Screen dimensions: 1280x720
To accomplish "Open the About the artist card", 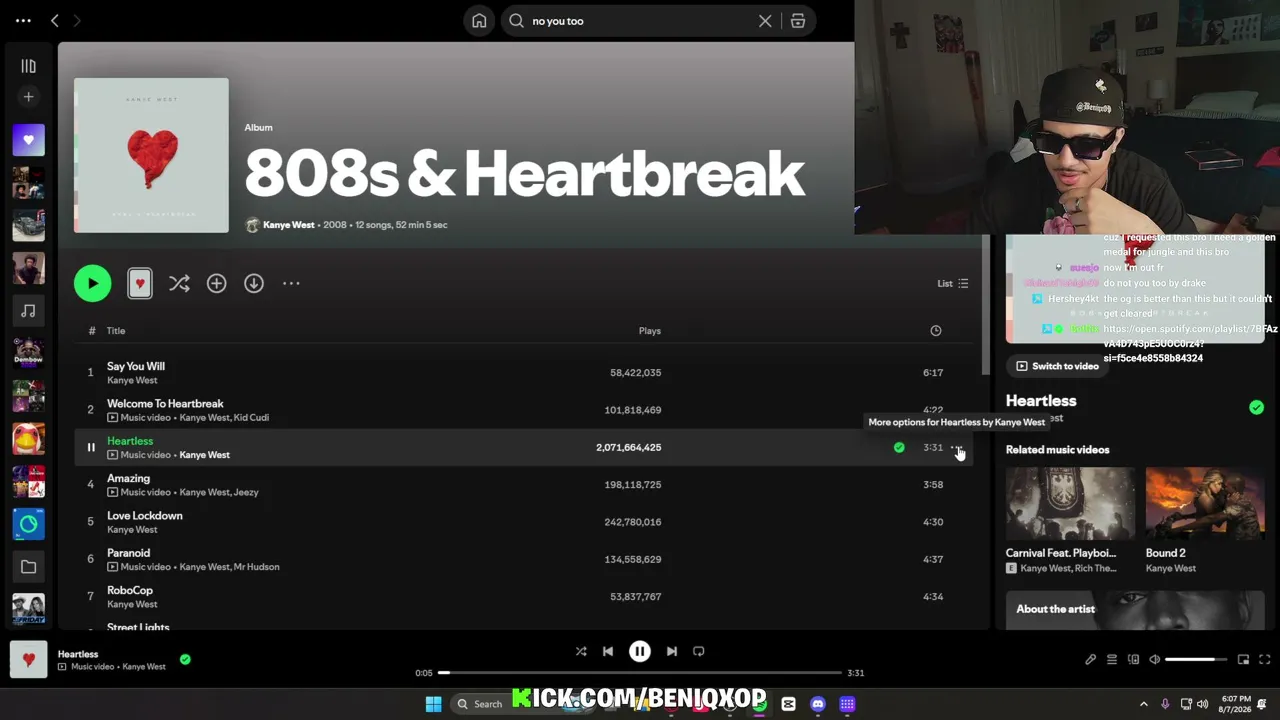I will coord(1135,610).
